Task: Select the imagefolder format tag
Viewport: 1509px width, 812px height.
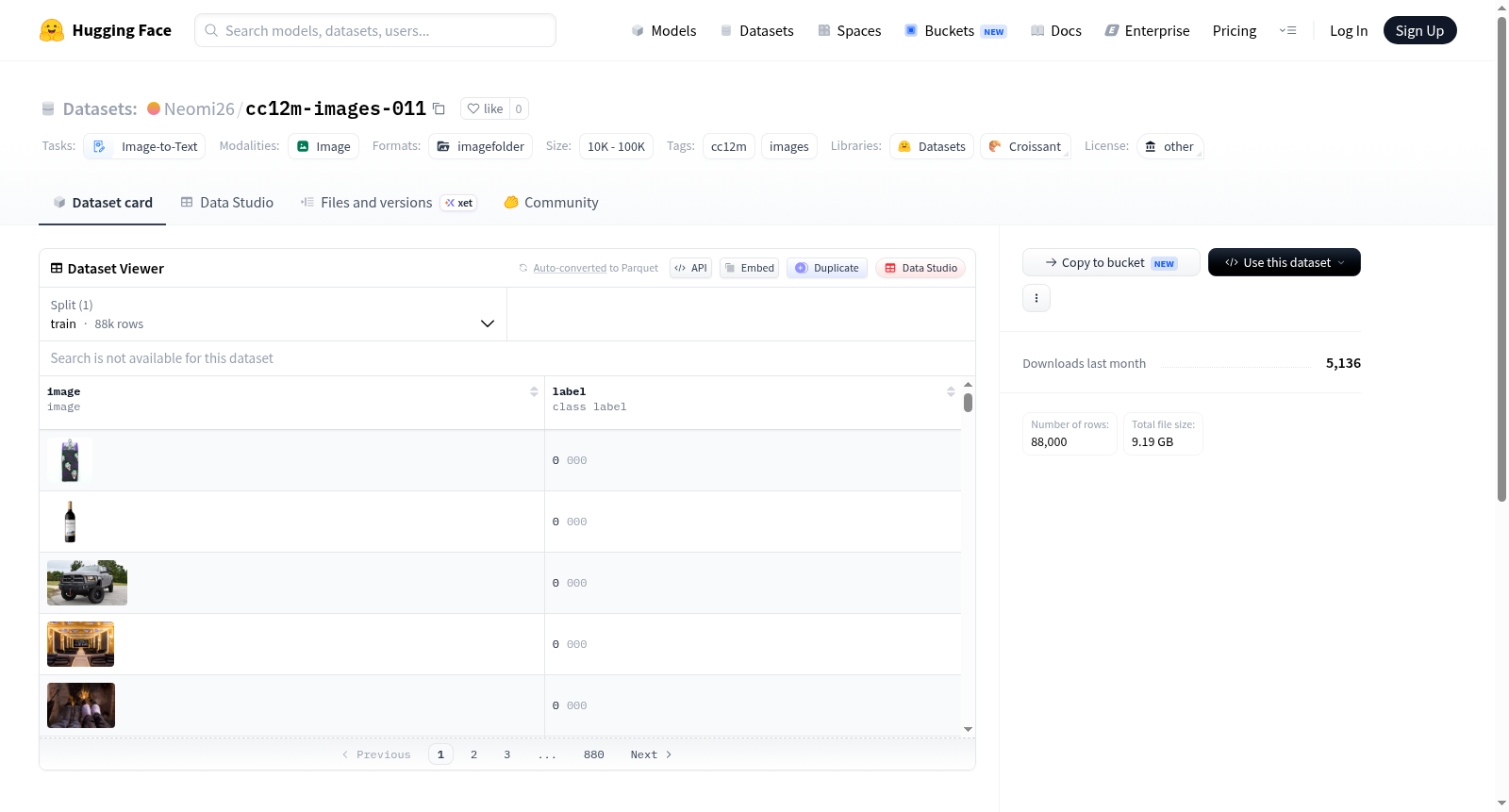Action: (x=480, y=146)
